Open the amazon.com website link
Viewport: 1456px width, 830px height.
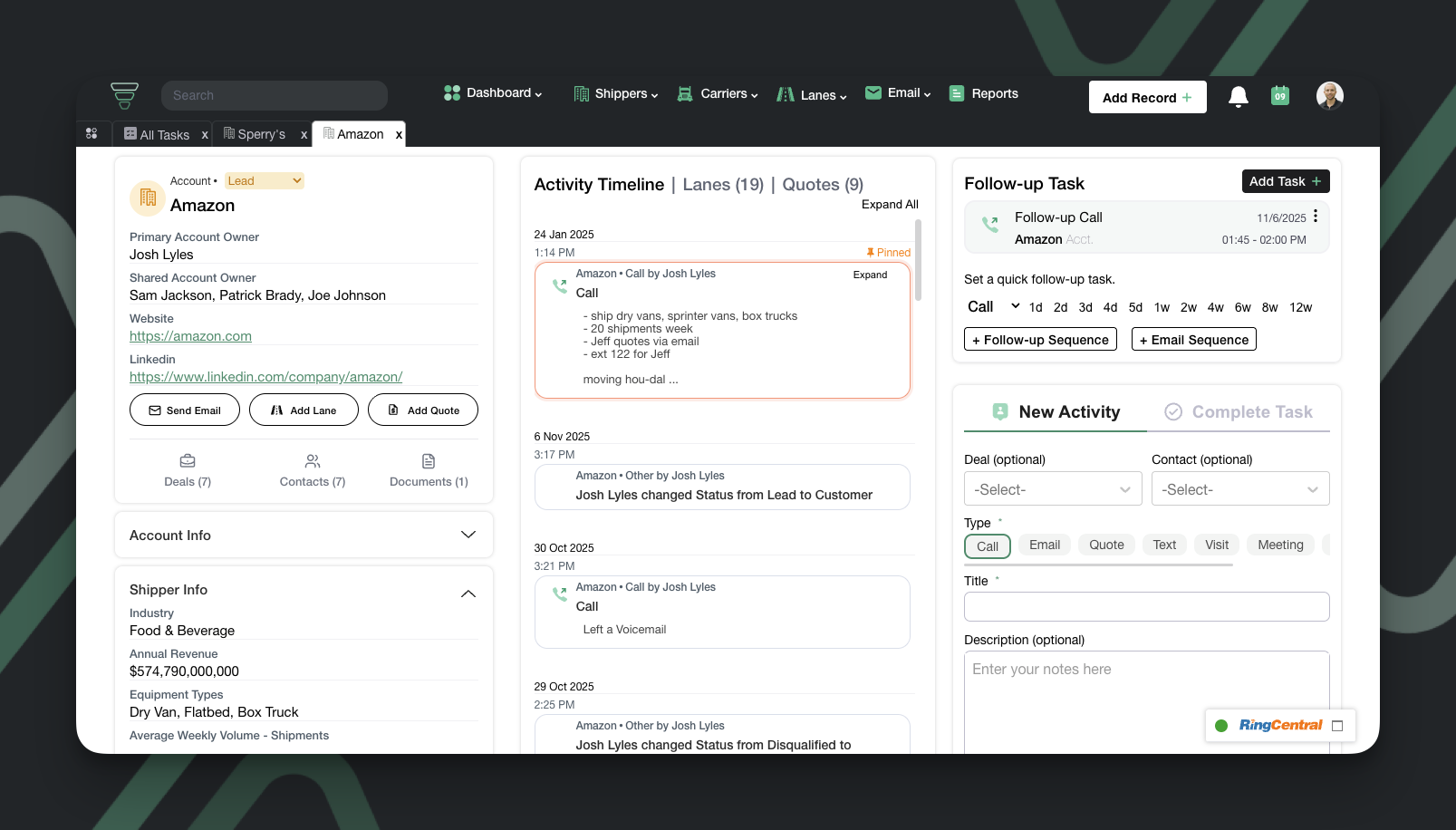tap(190, 336)
